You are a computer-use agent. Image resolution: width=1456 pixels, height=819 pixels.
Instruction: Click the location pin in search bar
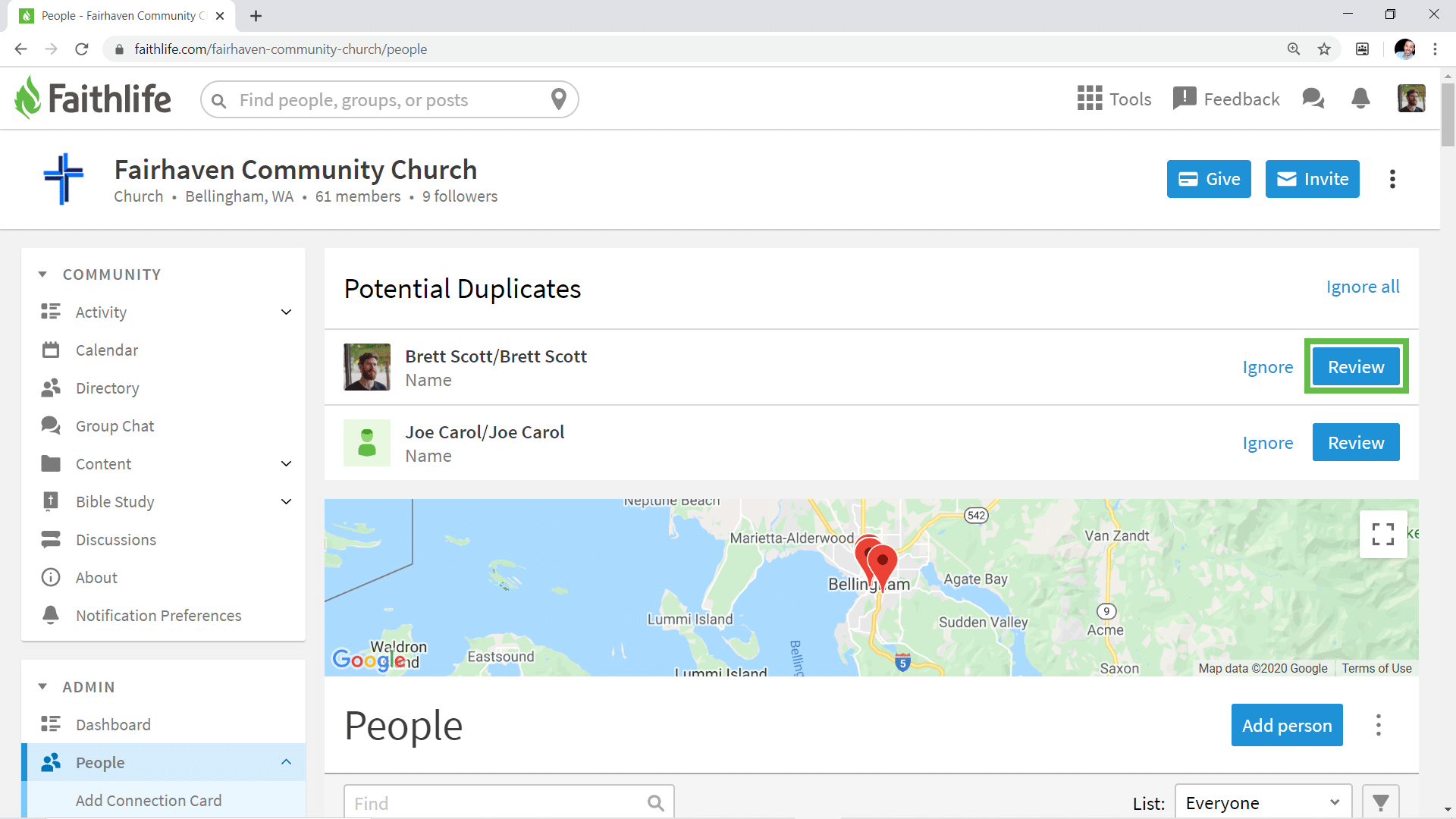pos(559,99)
